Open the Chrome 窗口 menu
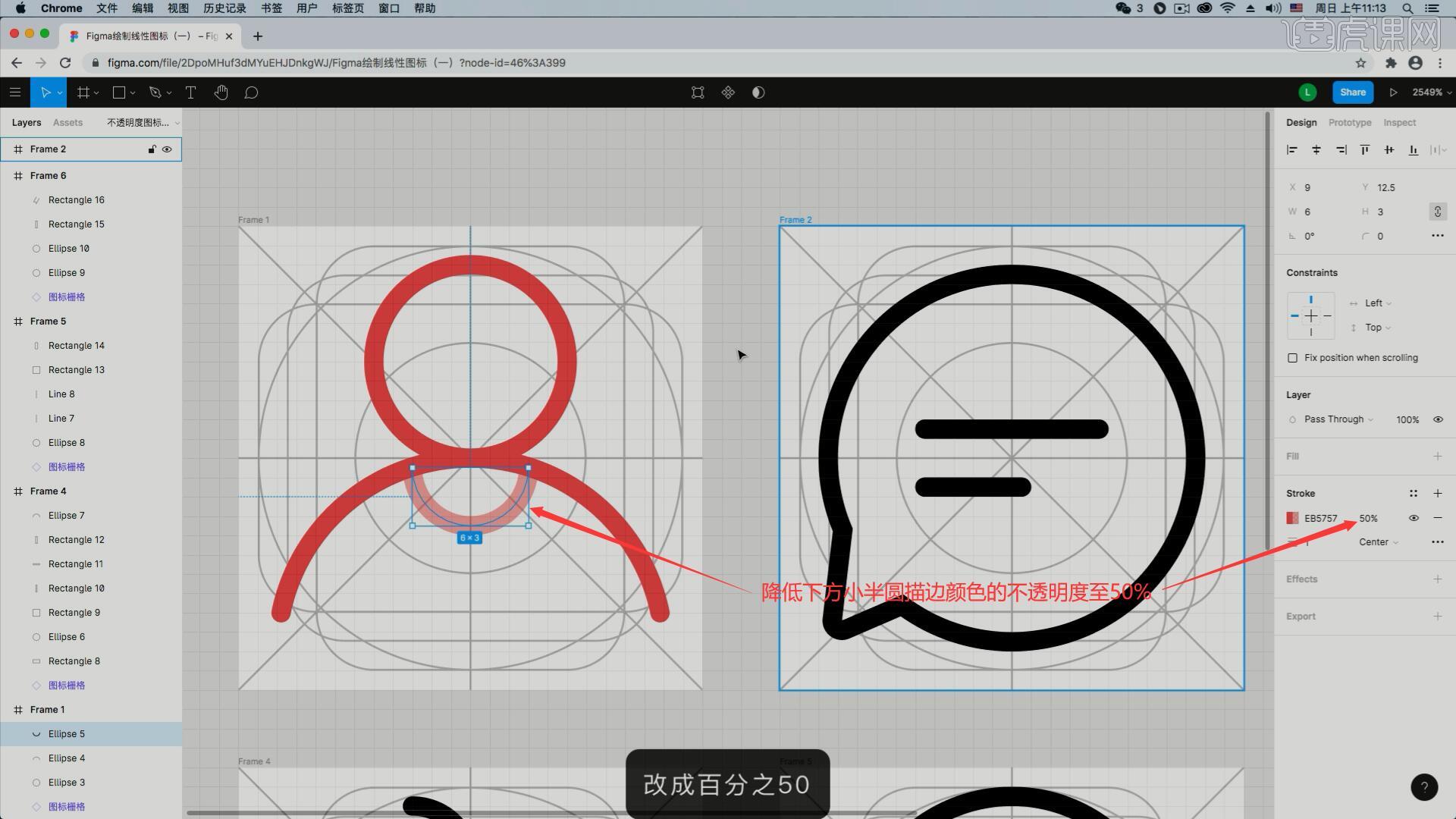 (x=389, y=8)
